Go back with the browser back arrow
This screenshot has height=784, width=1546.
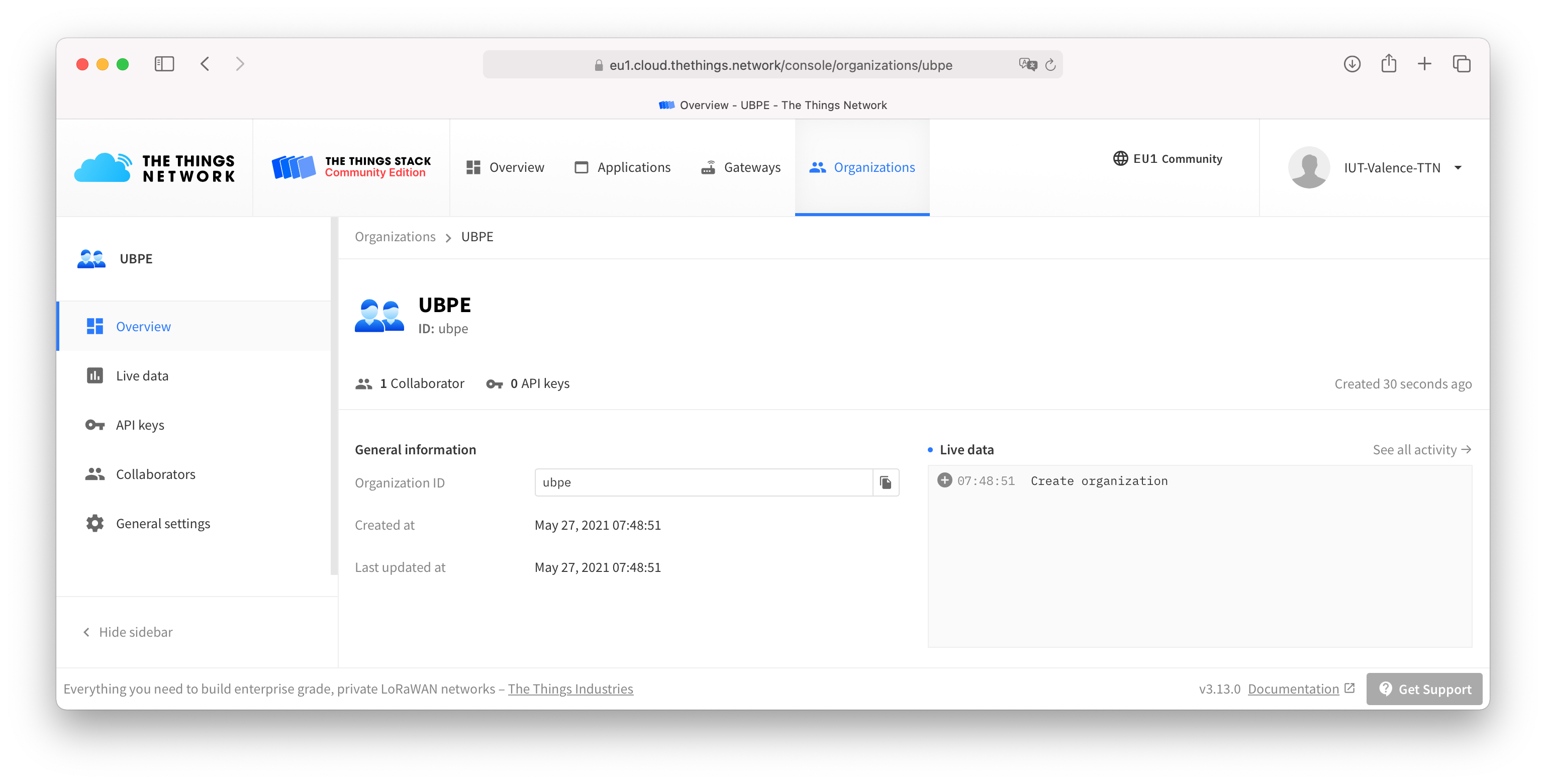click(x=205, y=64)
